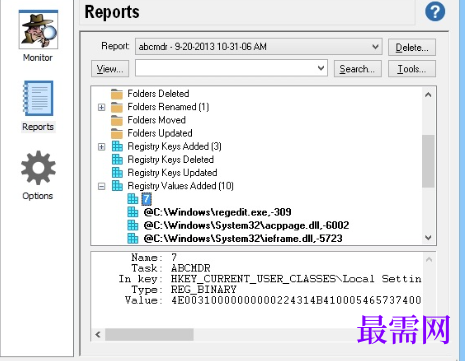Open the Tools... button

pos(412,69)
